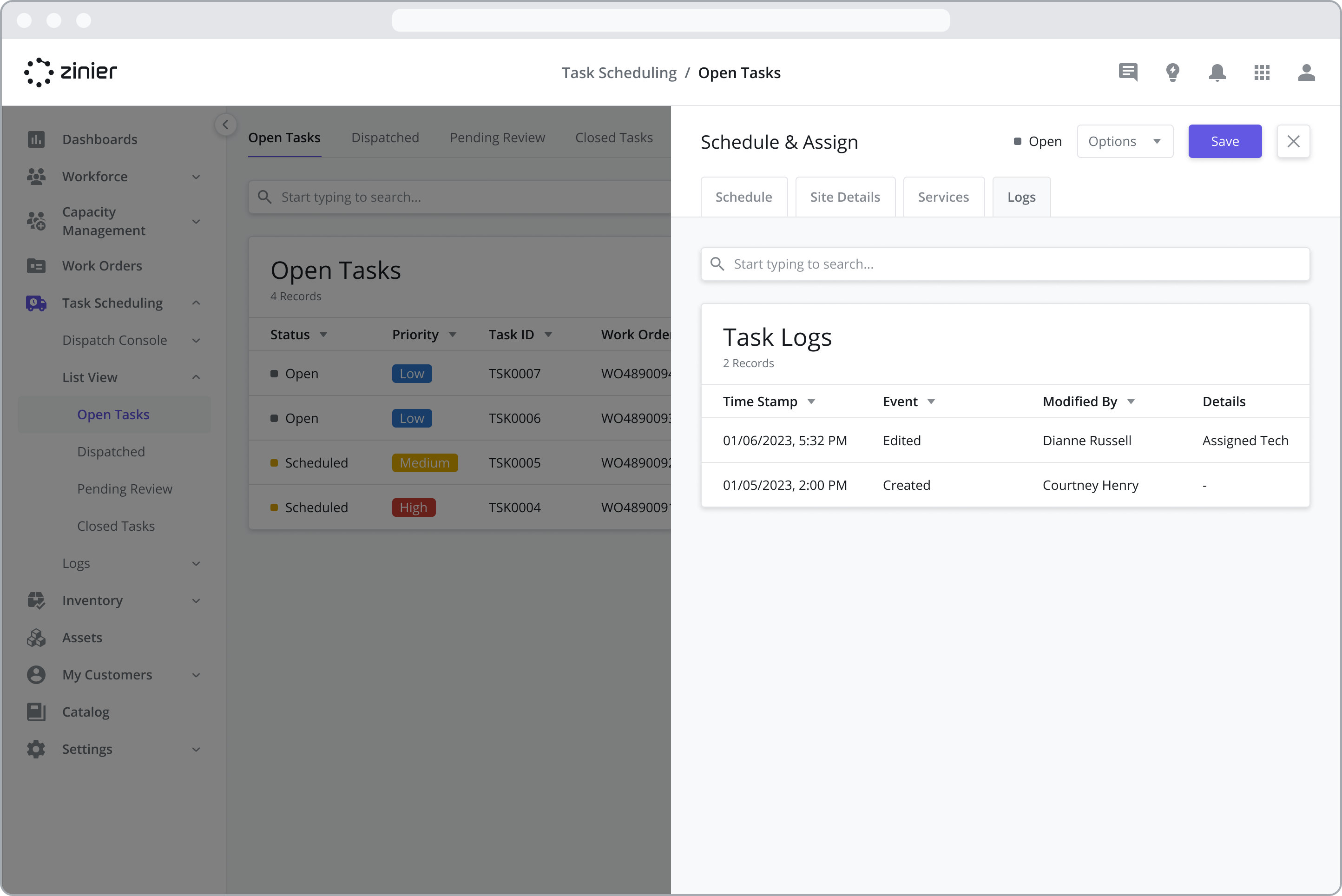
Task: Open the feedback comment icon in header
Action: click(x=1127, y=72)
